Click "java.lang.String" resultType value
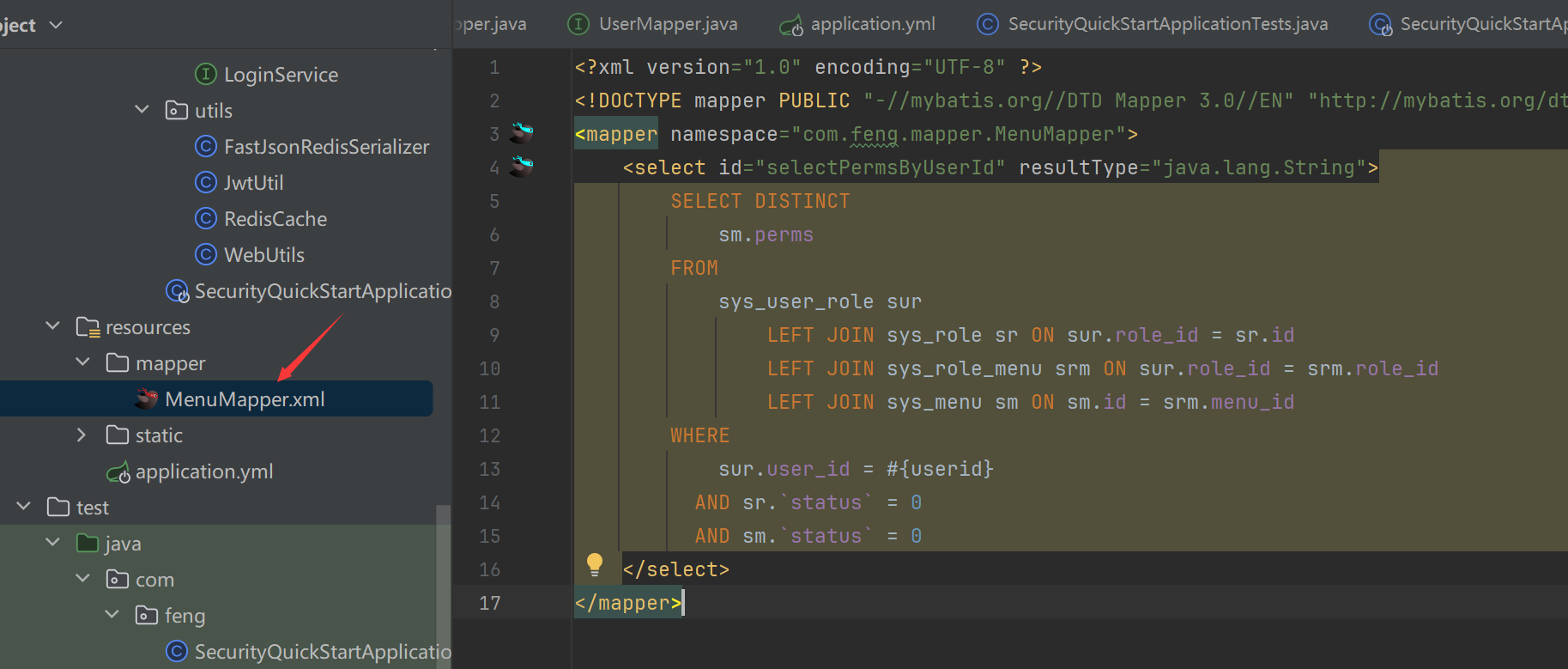 tap(1259, 167)
